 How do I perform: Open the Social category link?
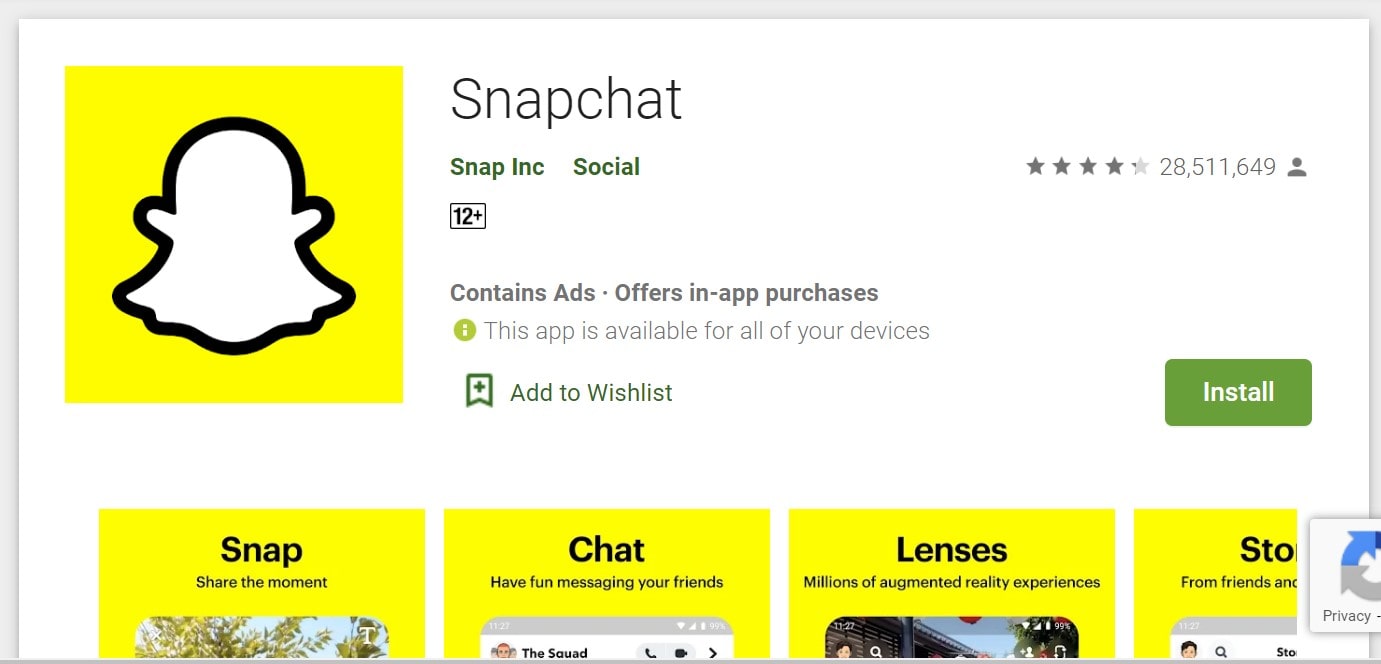pyautogui.click(x=606, y=167)
